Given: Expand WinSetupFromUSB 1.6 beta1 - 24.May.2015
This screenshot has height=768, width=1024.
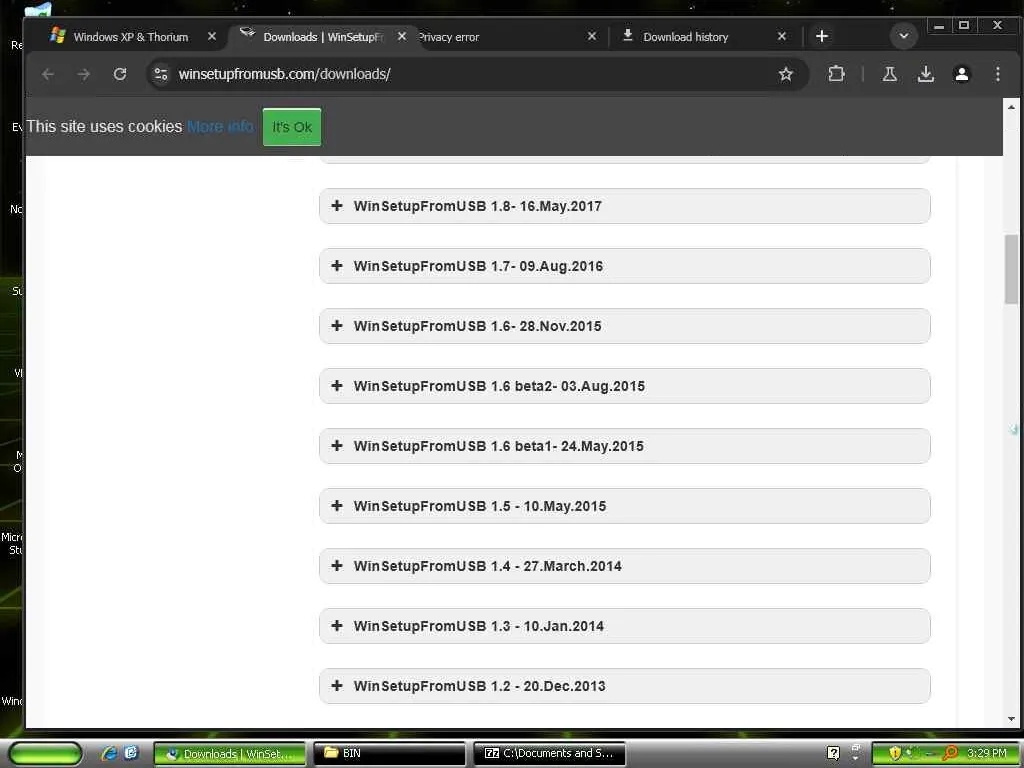Looking at the screenshot, I should pyautogui.click(x=624, y=446).
